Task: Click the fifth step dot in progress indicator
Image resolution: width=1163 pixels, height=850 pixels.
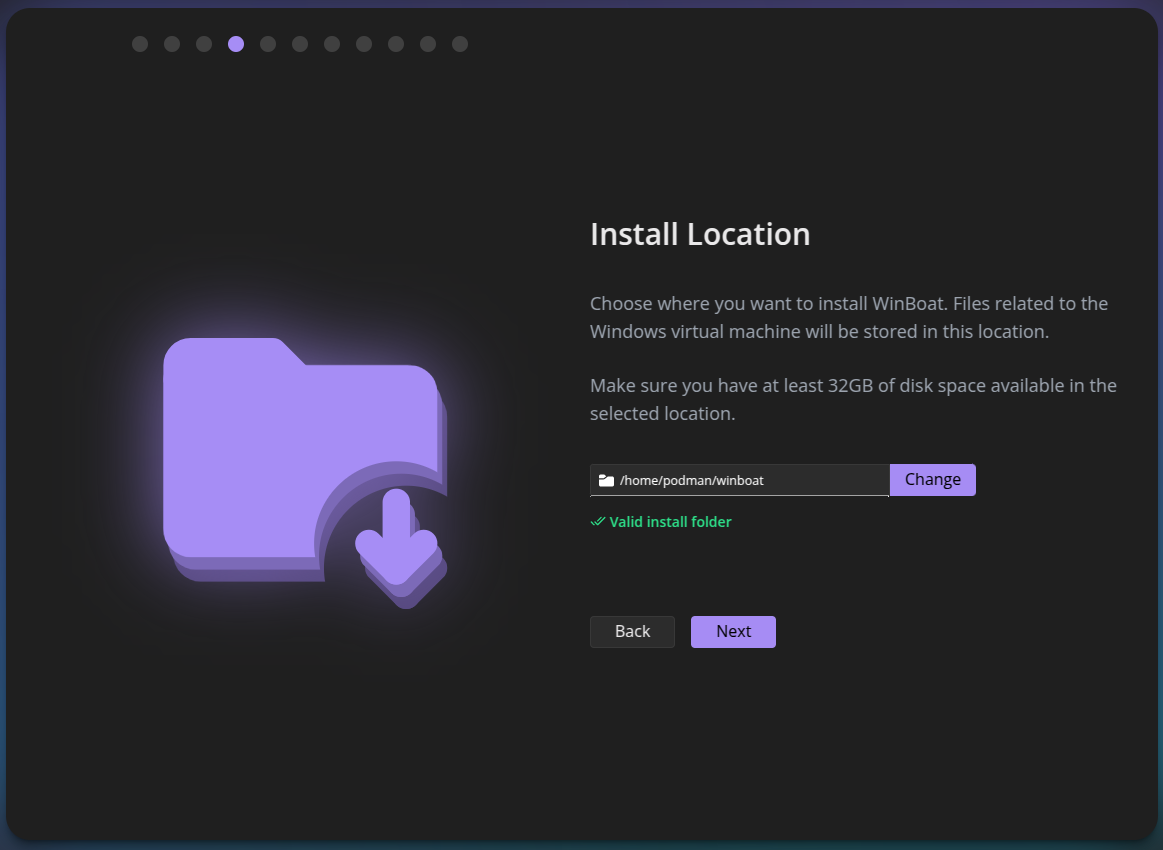Action: [268, 44]
